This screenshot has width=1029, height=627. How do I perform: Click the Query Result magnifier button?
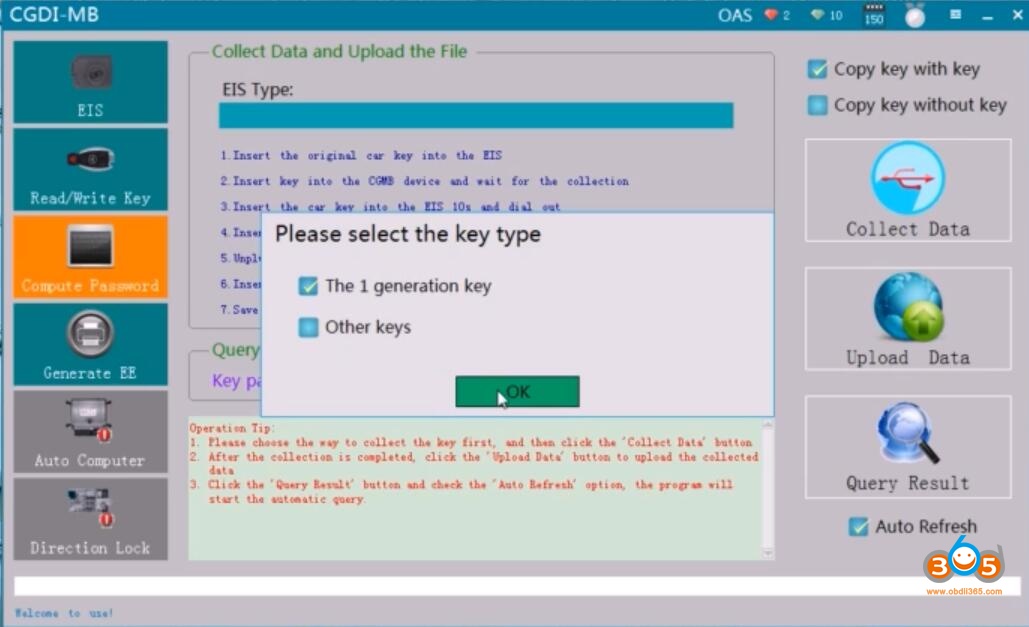click(x=908, y=446)
